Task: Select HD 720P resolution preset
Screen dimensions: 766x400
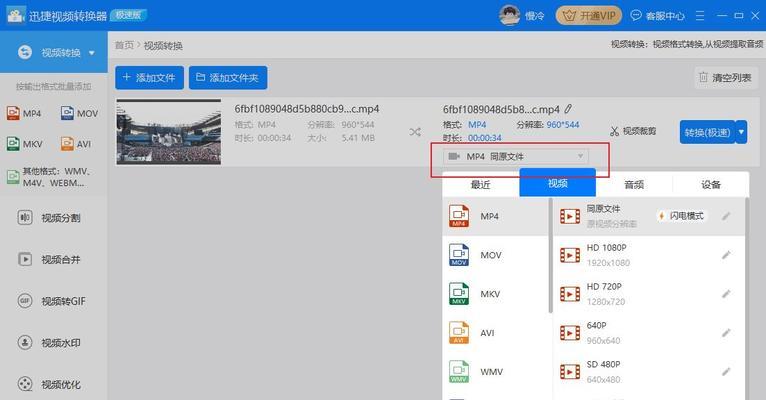Action: click(649, 294)
